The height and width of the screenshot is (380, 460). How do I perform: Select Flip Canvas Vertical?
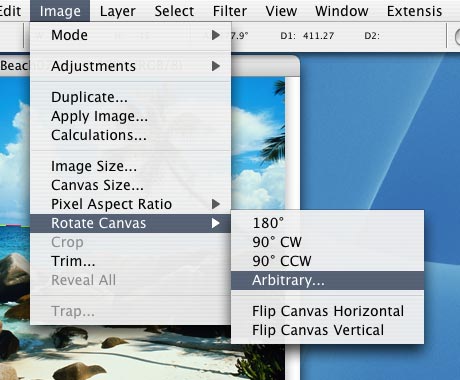(x=327, y=330)
